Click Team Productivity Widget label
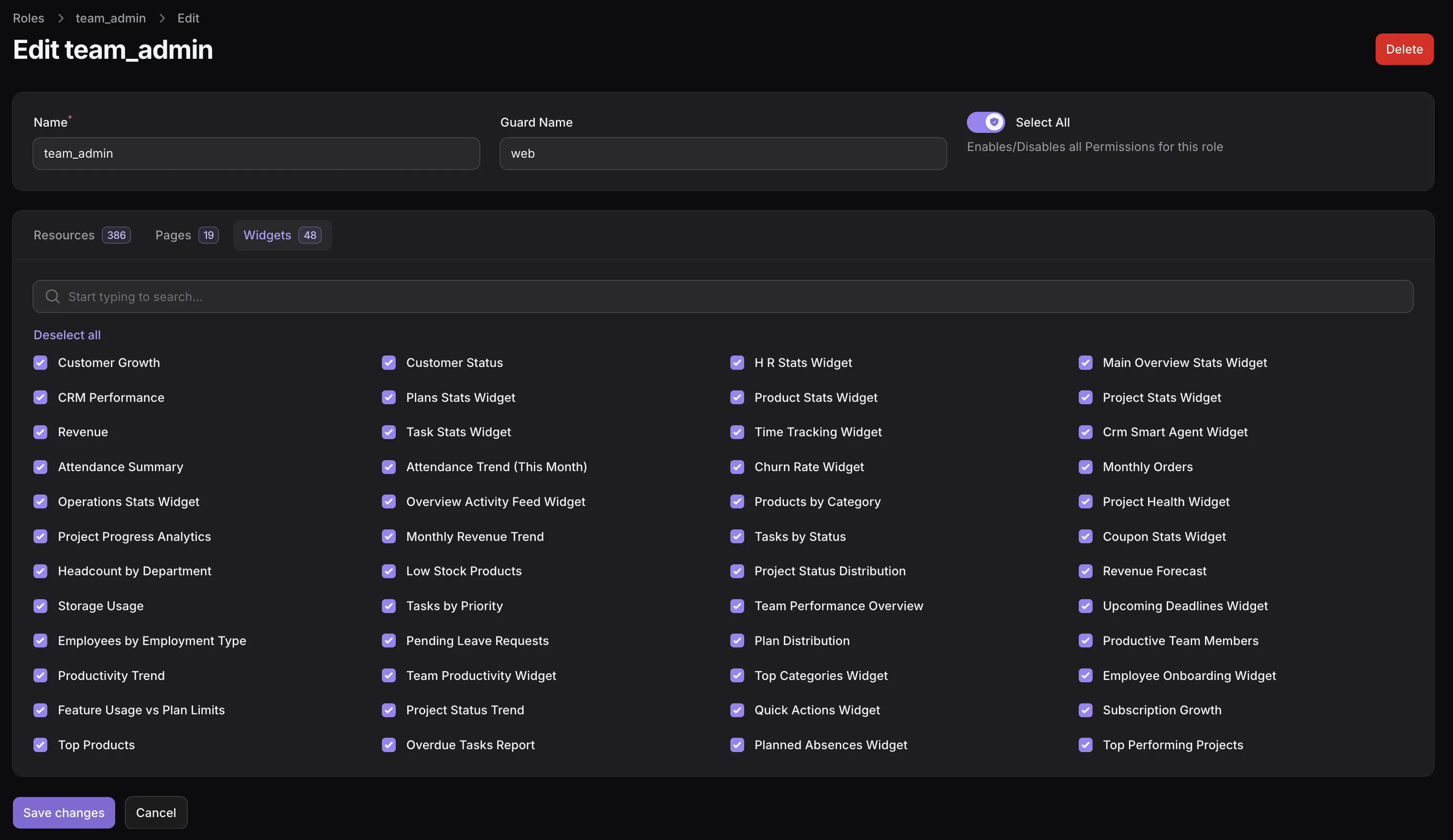This screenshot has height=840, width=1453. (481, 675)
